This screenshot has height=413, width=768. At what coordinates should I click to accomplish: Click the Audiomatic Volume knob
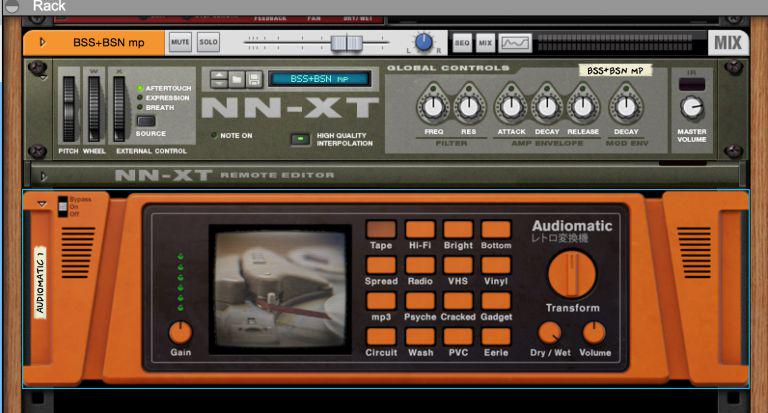click(594, 333)
